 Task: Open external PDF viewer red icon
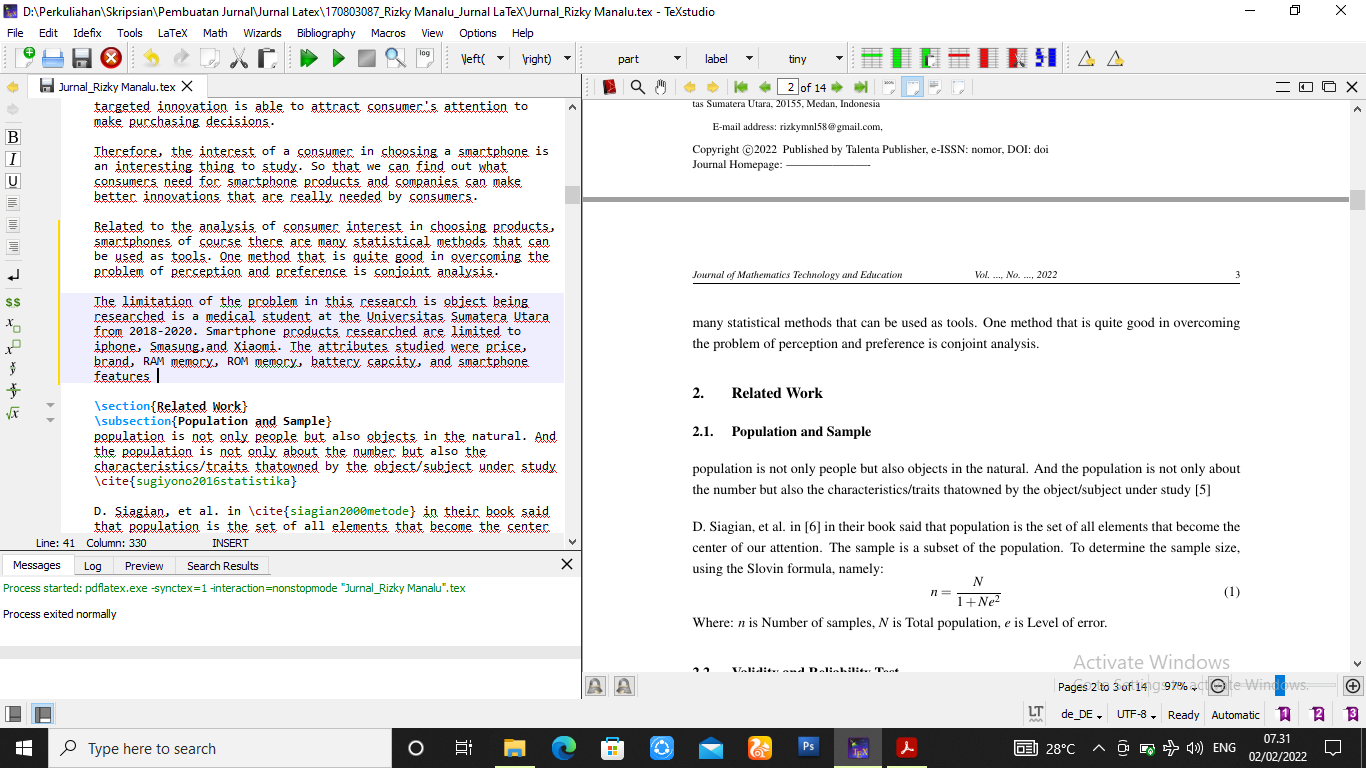pyautogui.click(x=609, y=87)
